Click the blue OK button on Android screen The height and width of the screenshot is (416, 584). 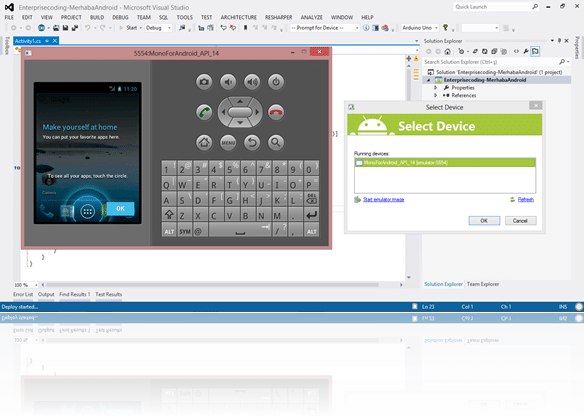(120, 209)
